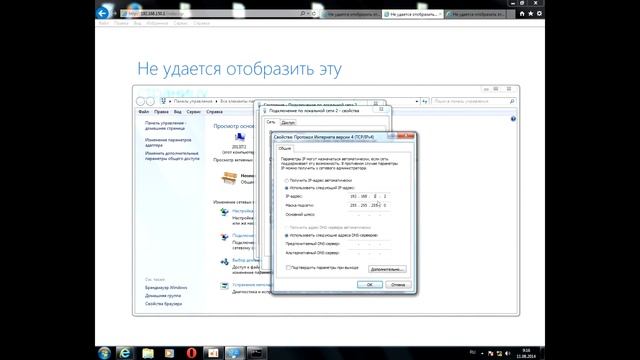Open the address bar dropdown arrow
The height and width of the screenshot is (360, 640).
308,13
